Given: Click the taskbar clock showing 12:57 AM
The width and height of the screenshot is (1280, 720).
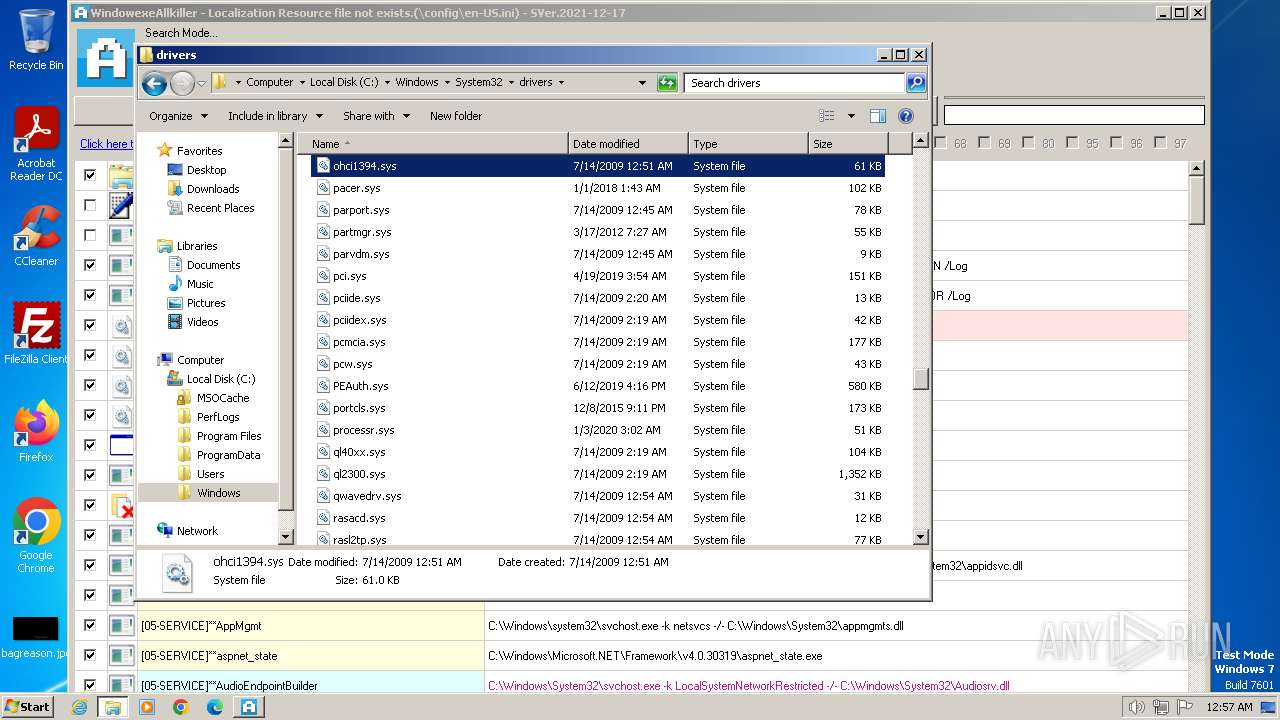Looking at the screenshot, I should click(1230, 707).
